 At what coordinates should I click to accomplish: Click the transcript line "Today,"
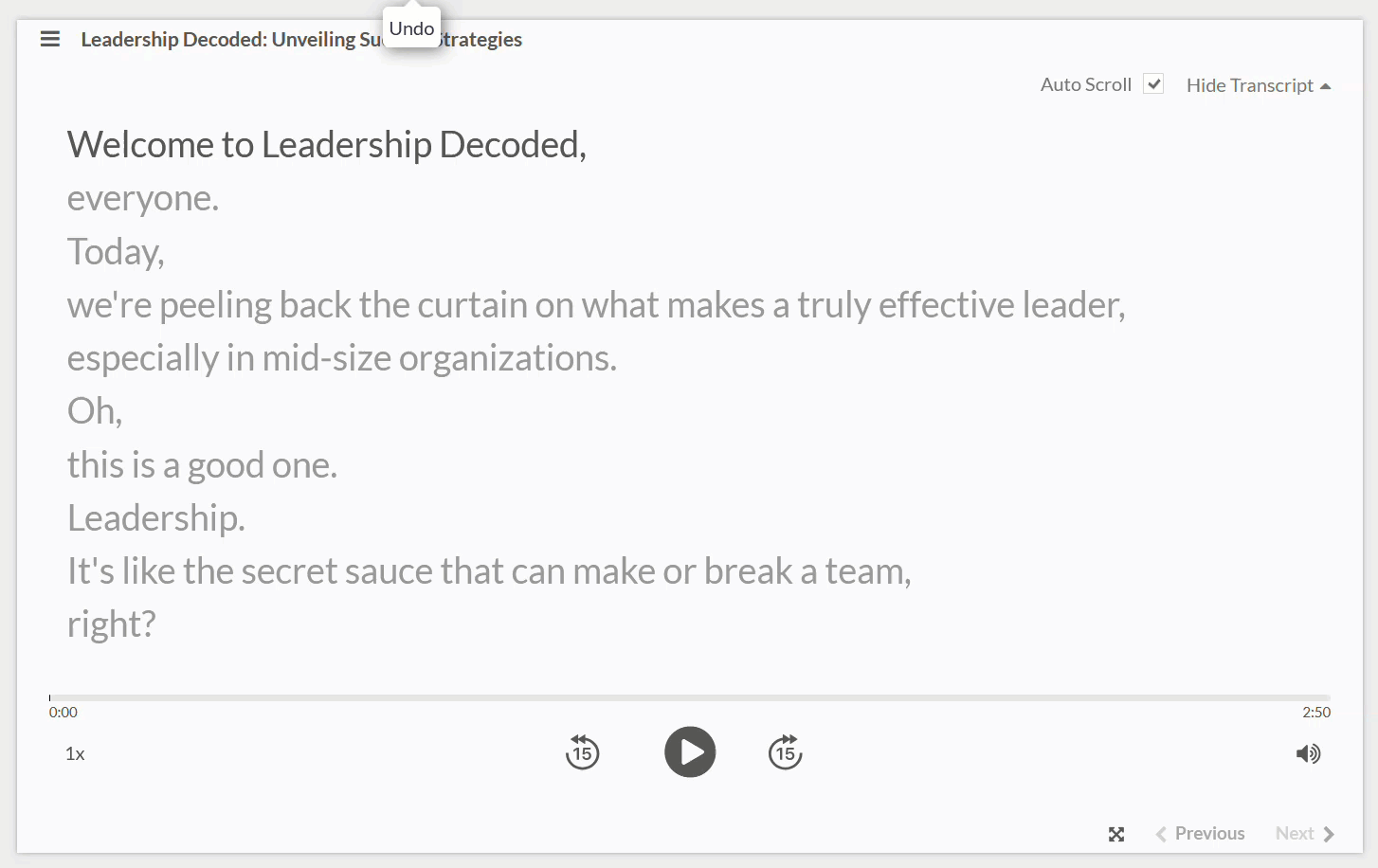[x=116, y=252]
